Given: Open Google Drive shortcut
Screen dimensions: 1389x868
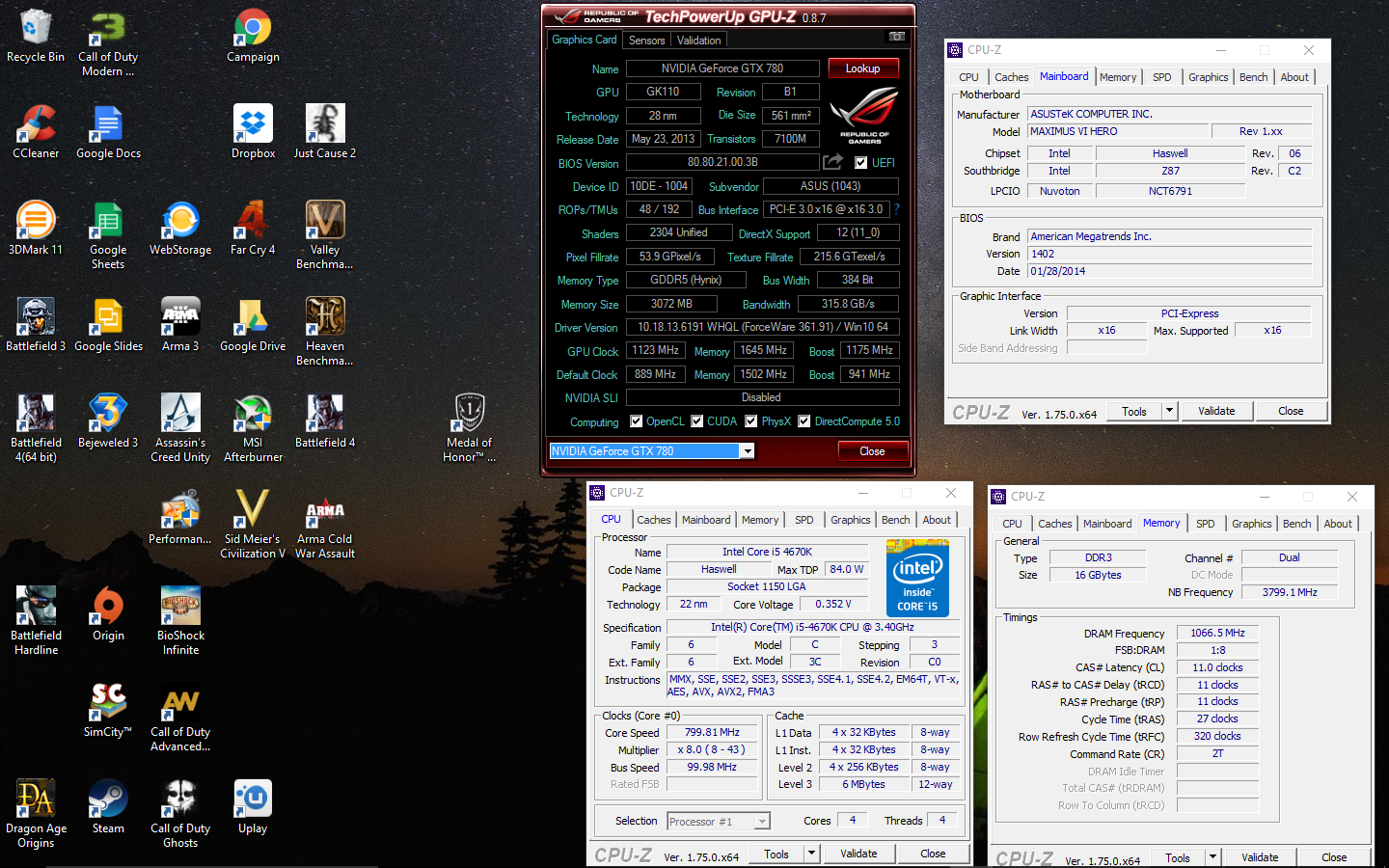Looking at the screenshot, I should (x=253, y=326).
